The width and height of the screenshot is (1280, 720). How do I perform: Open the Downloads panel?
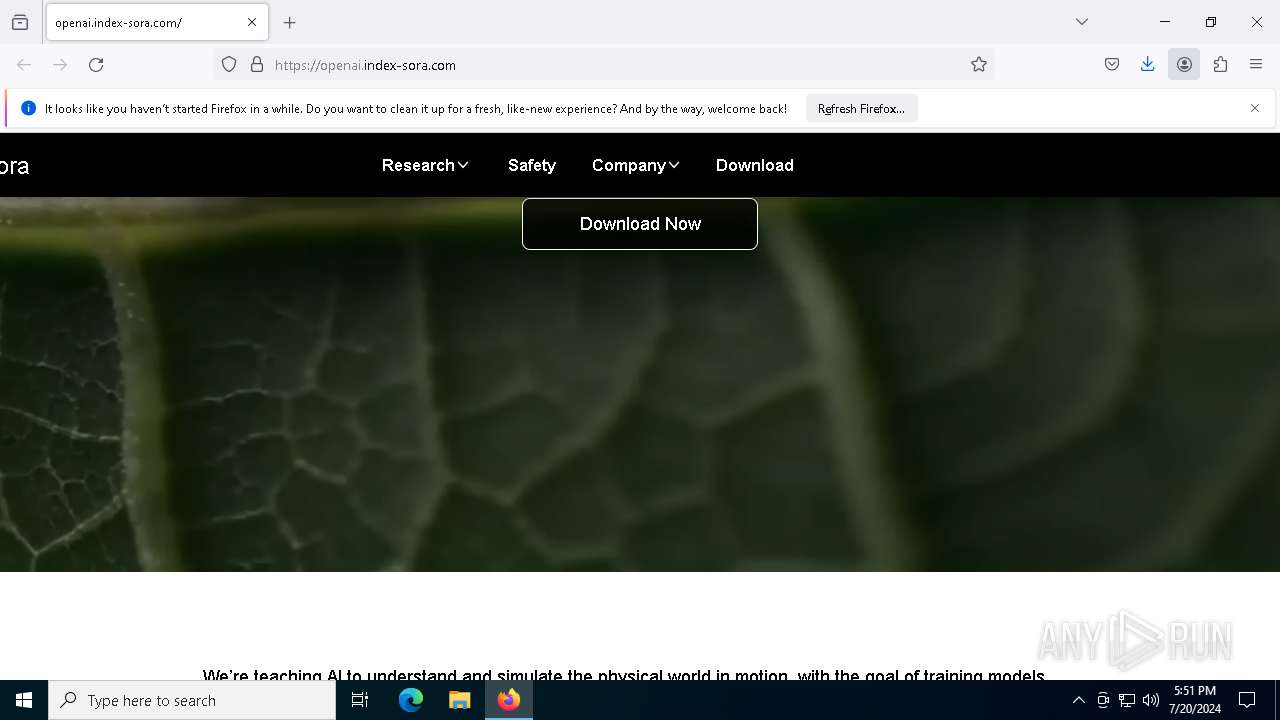tap(1148, 65)
